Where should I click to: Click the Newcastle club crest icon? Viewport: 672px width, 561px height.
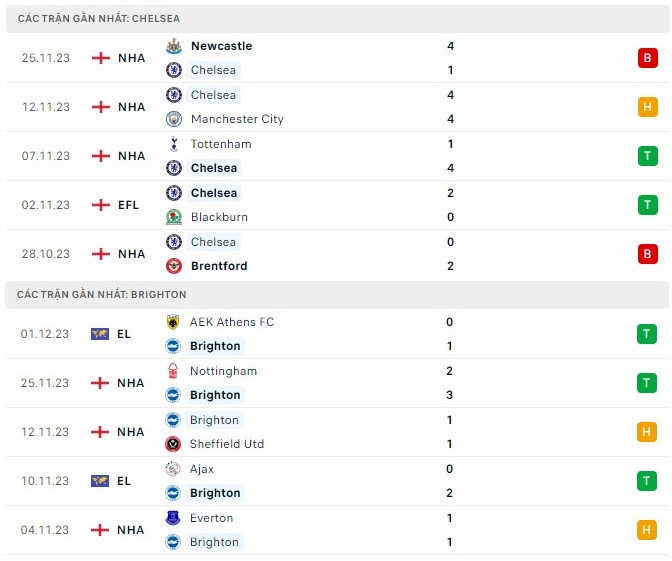pyautogui.click(x=174, y=46)
